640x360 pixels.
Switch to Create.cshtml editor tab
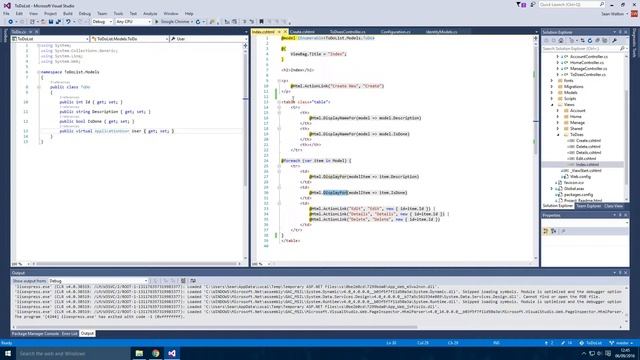coord(302,32)
